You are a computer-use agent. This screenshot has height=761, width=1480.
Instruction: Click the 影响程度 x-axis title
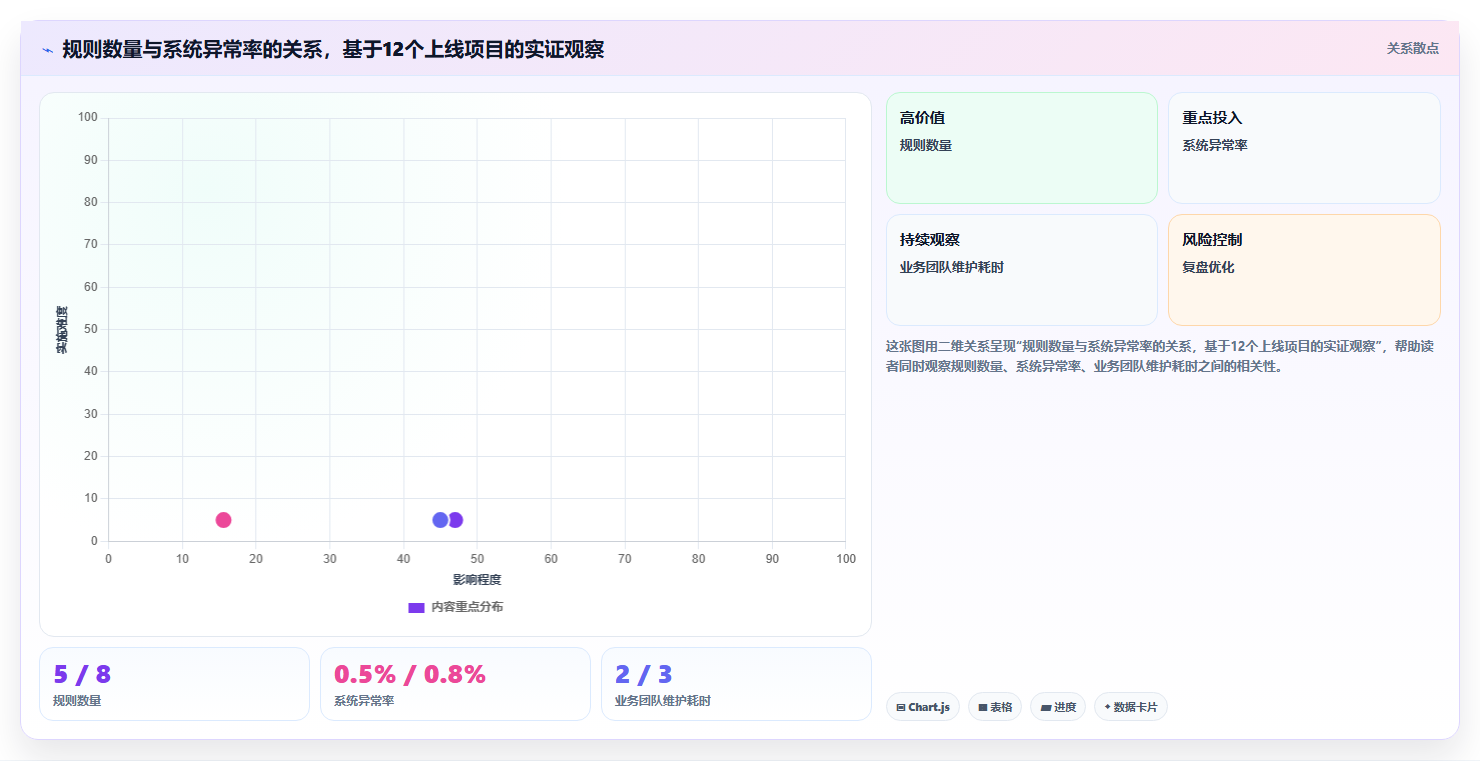click(477, 580)
